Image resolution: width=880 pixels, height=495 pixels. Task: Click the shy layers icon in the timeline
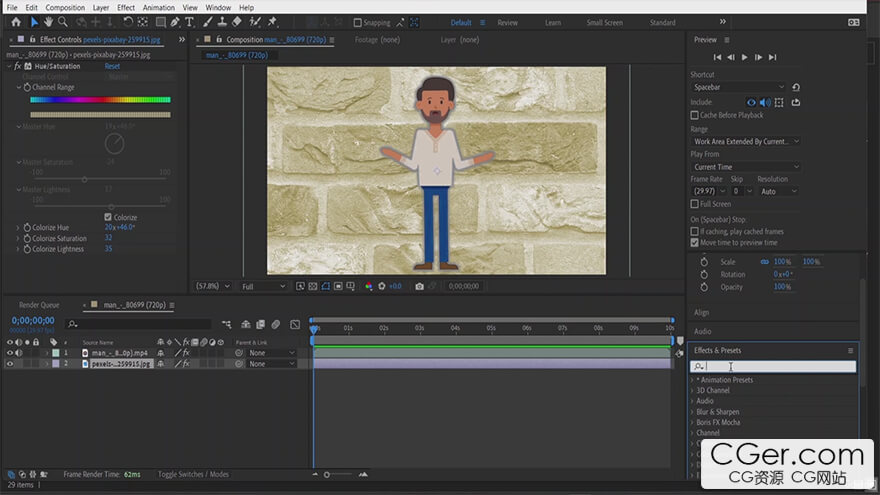pos(246,324)
